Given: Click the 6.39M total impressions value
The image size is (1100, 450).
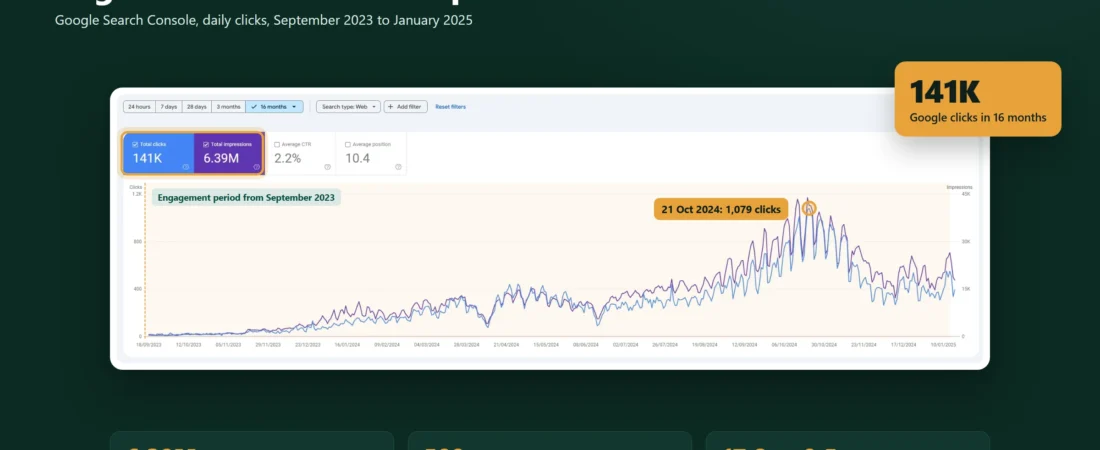Looking at the screenshot, I should point(221,159).
